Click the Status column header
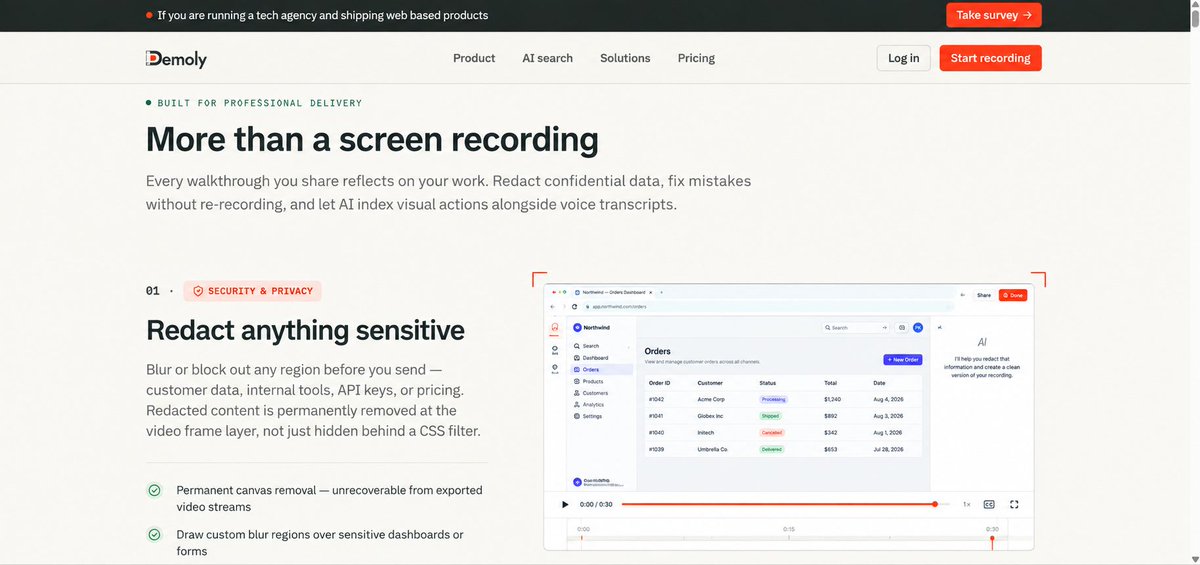 pos(767,383)
